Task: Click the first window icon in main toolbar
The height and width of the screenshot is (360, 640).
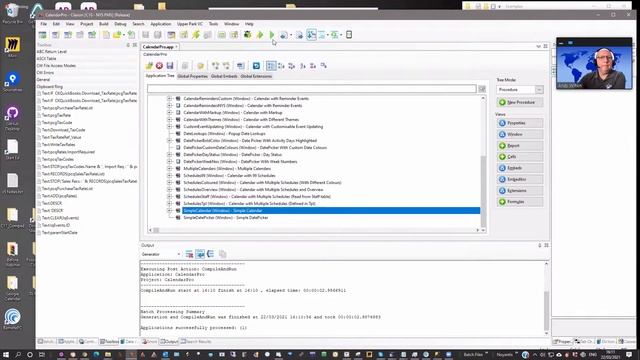Action: coord(42,35)
